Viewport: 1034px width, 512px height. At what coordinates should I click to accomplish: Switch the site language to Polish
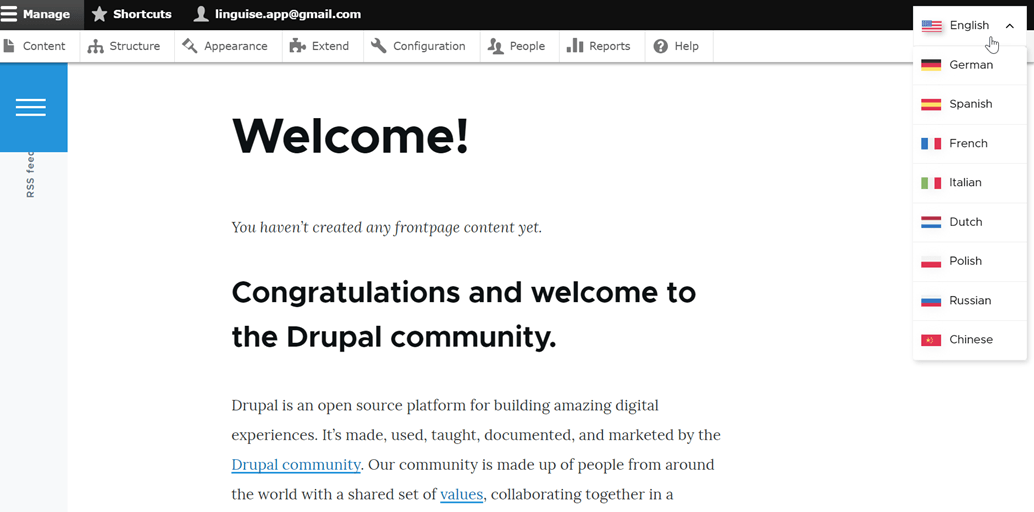(969, 261)
